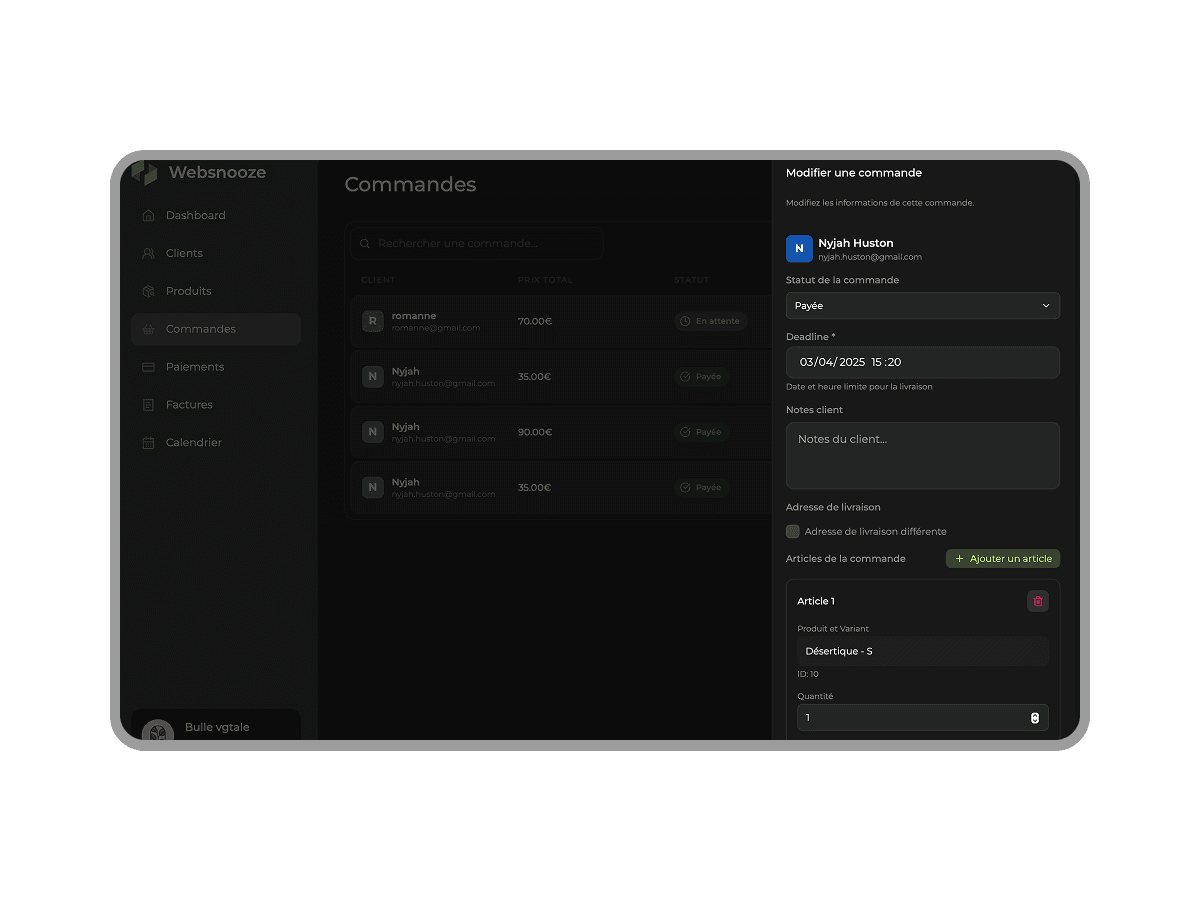Enable different delivery address checkbox
The height and width of the screenshot is (900, 1200).
coord(793,532)
